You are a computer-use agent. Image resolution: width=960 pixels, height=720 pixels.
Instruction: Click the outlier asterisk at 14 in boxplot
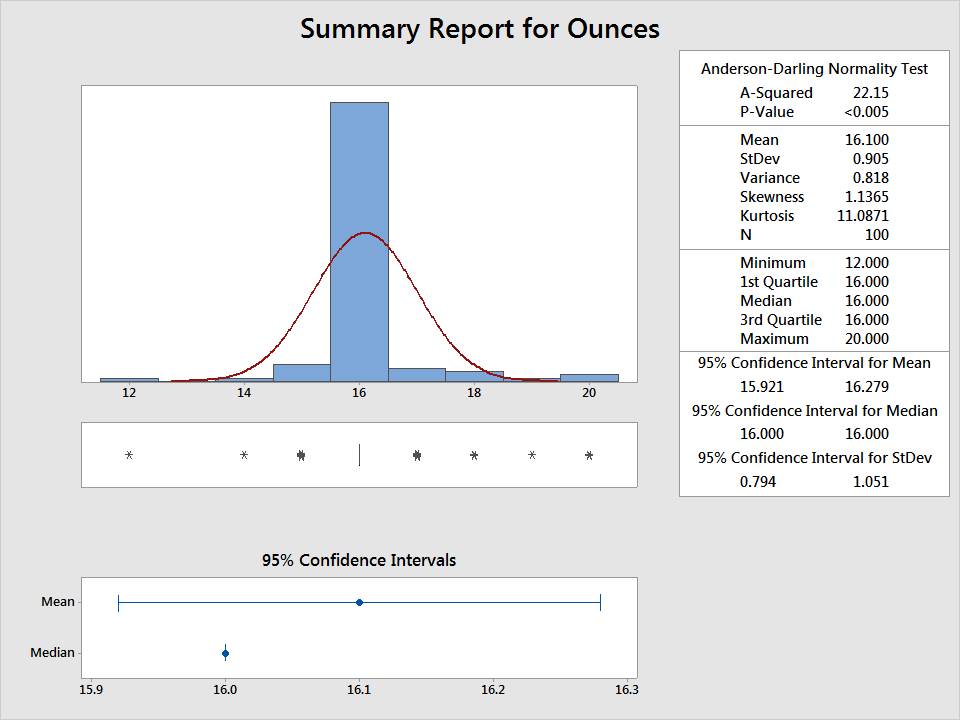244,456
